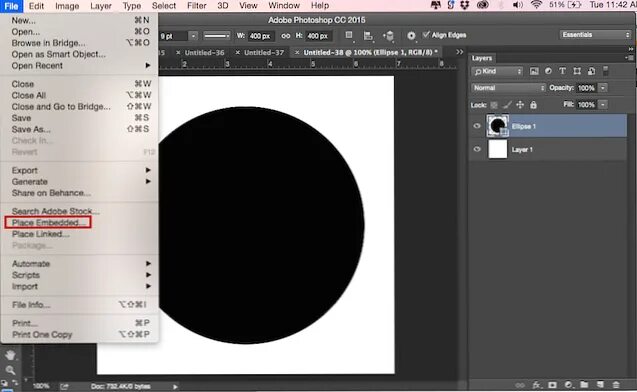Click the Dropbox icon in menu bar
637x392 pixels.
pos(465,5)
